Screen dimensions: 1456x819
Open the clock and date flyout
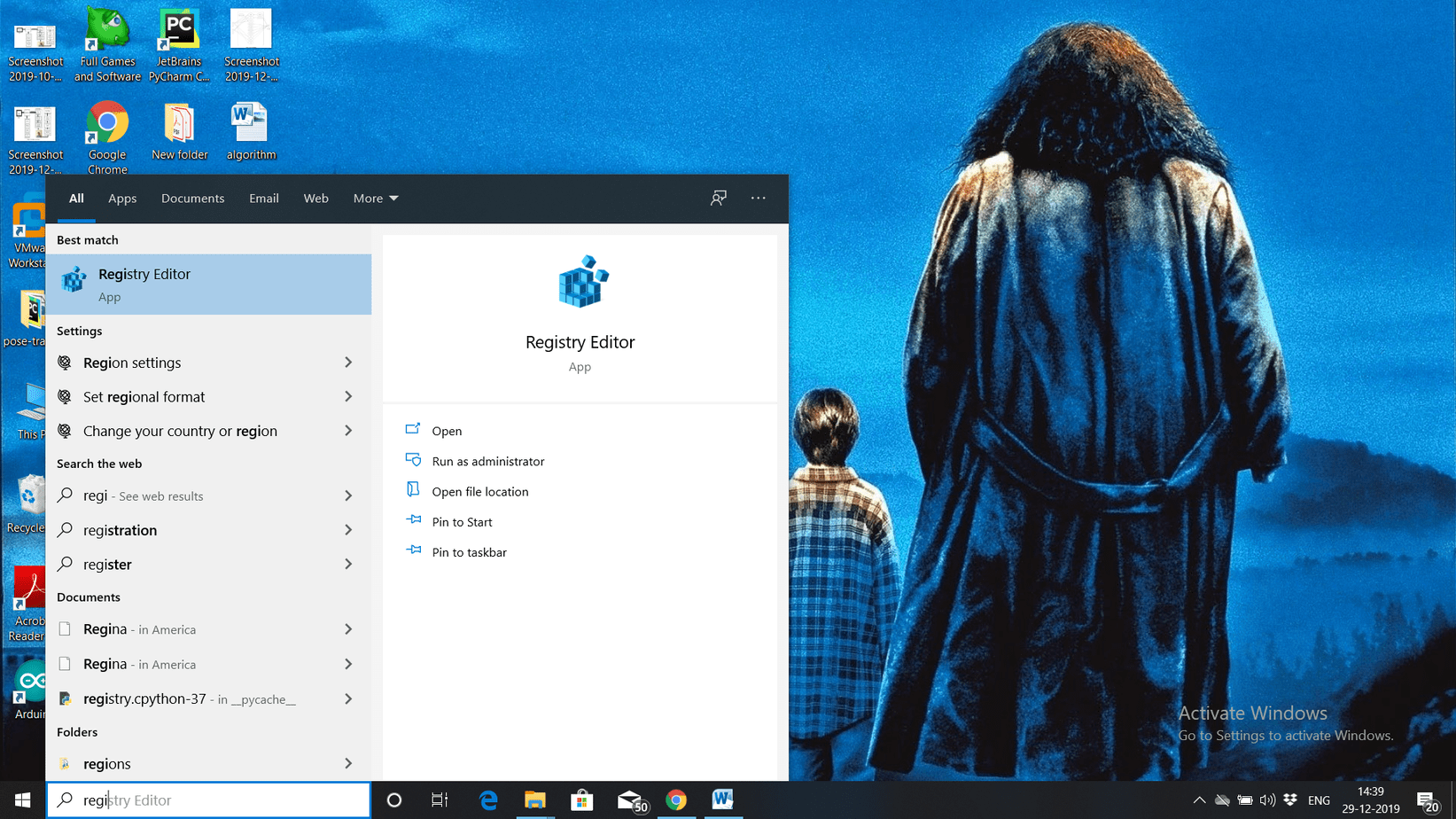pos(1371,799)
